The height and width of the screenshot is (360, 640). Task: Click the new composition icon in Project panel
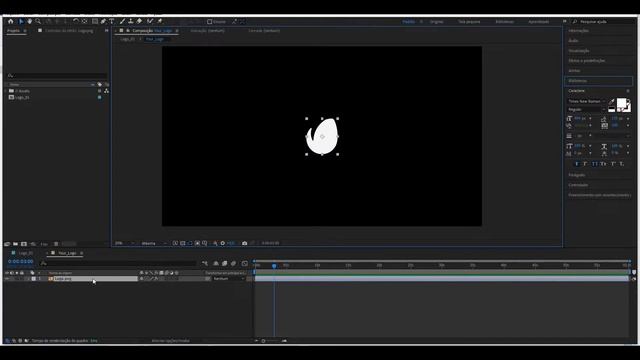tap(24, 244)
